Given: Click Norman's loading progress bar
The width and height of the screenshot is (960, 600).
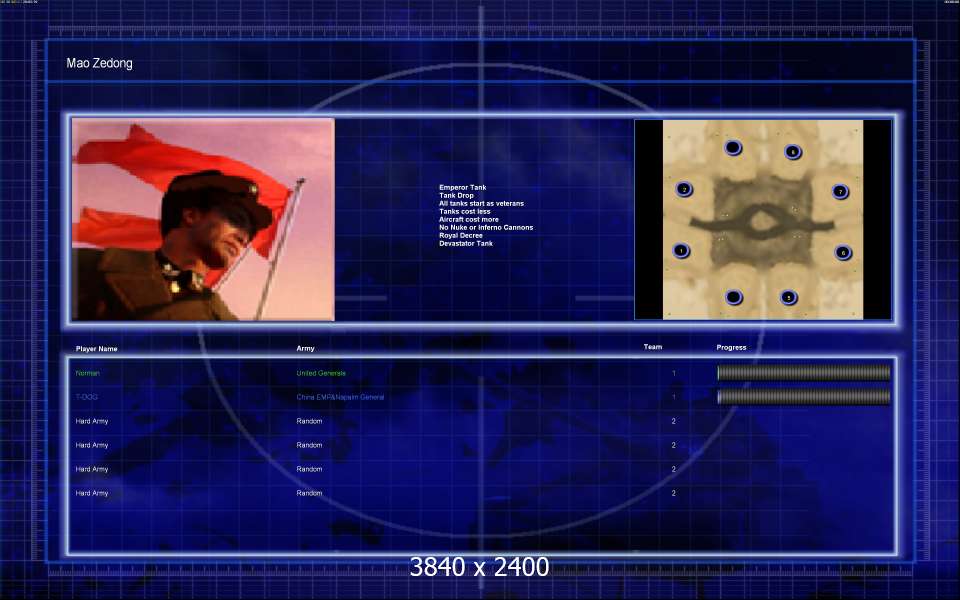Looking at the screenshot, I should click(x=803, y=373).
